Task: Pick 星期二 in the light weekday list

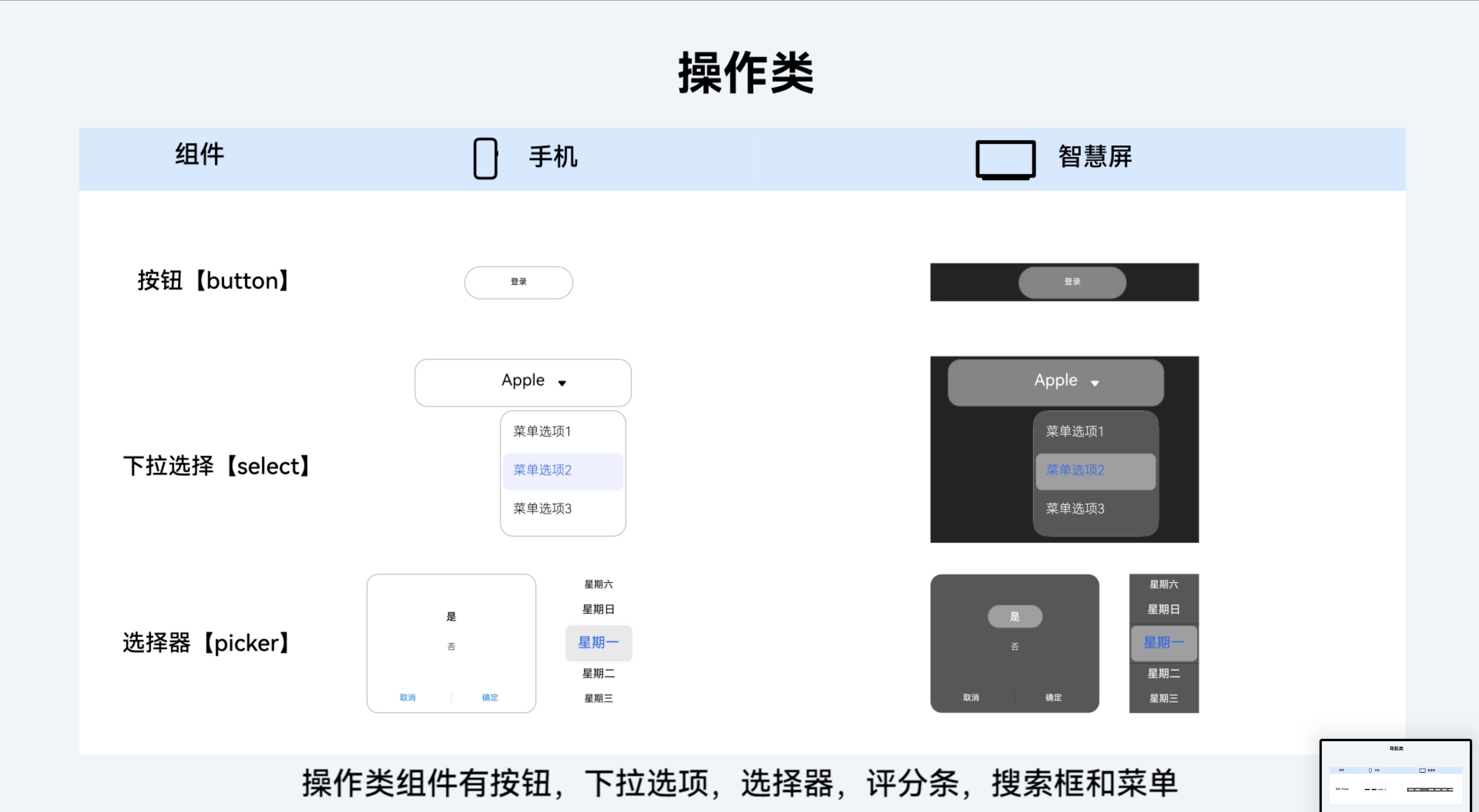Action: click(598, 673)
